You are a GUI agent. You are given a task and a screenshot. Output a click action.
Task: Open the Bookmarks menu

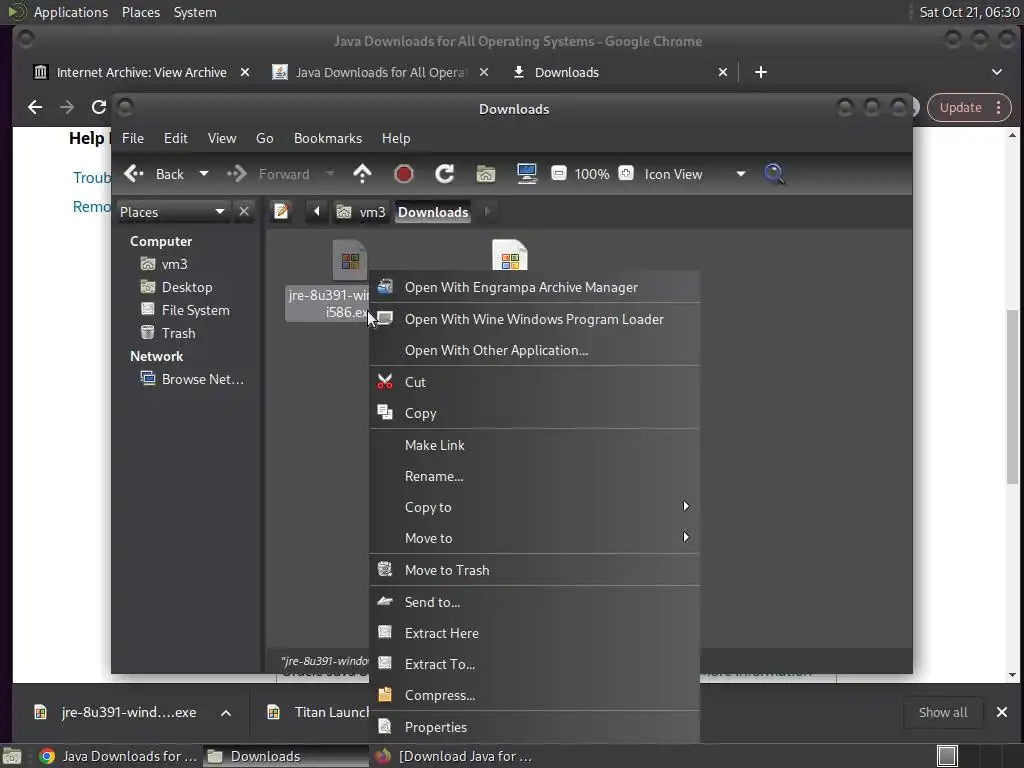(x=328, y=138)
